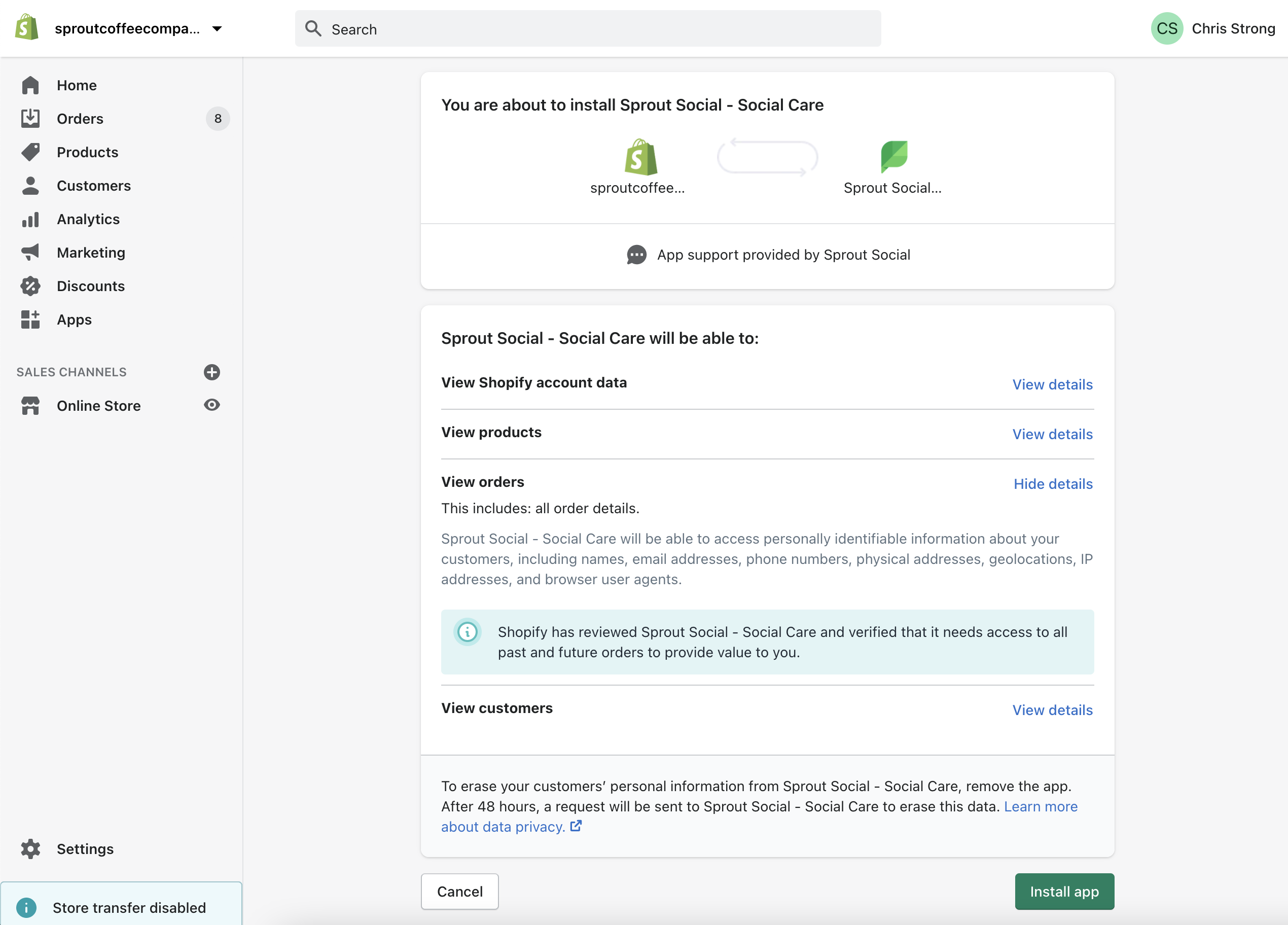This screenshot has height=925, width=1288.
Task: Expand View products details
Action: (x=1052, y=435)
